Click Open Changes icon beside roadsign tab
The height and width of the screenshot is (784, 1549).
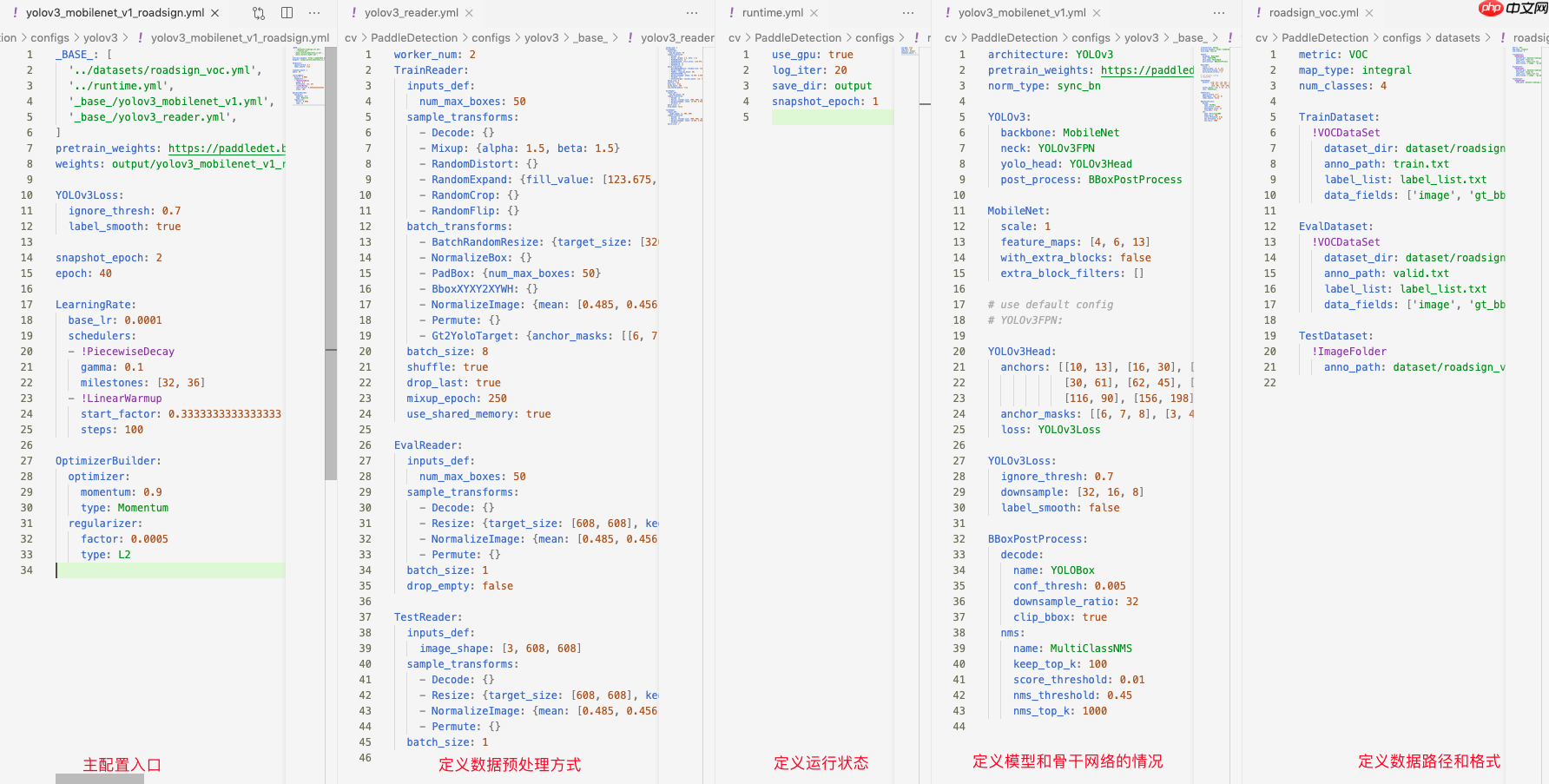(x=259, y=13)
